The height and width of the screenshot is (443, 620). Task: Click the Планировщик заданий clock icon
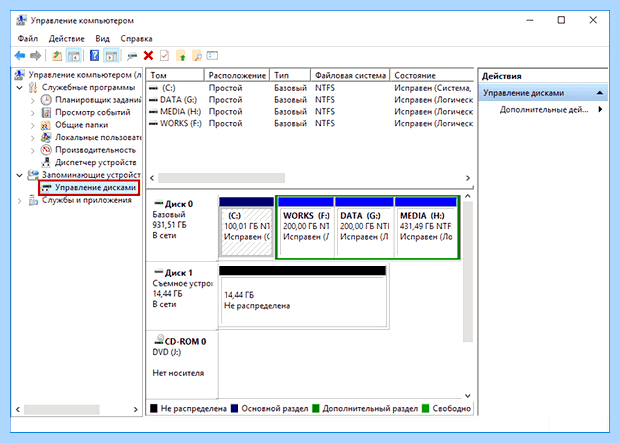click(46, 100)
